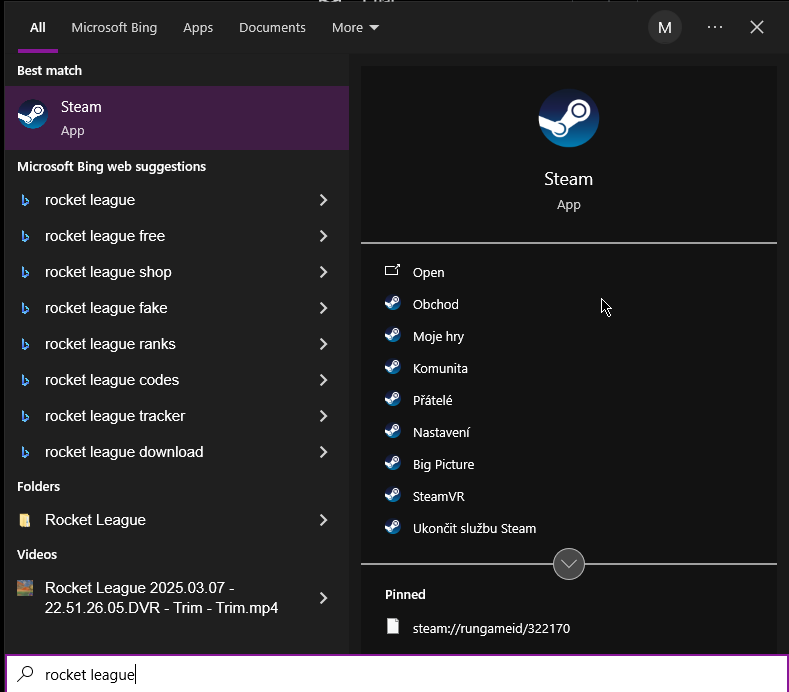Launch SteamVR from Steam actions
This screenshot has height=692, width=789.
pyautogui.click(x=439, y=496)
